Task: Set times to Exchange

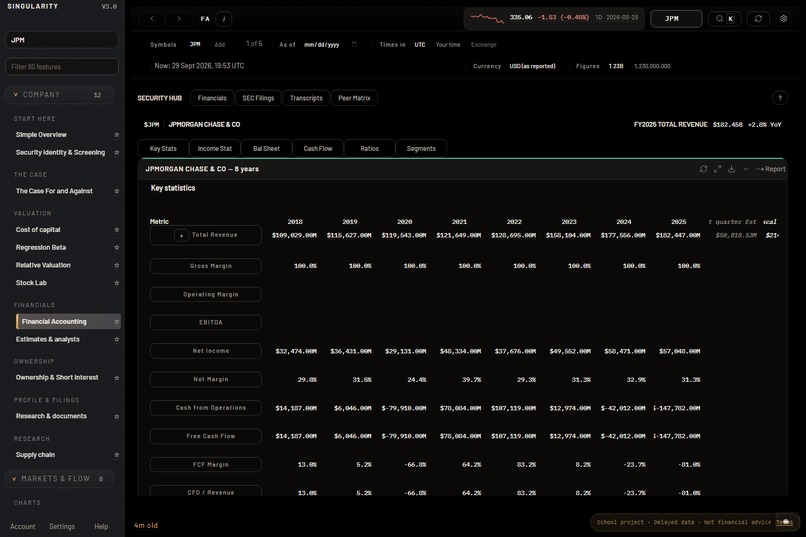Action: 484,45
